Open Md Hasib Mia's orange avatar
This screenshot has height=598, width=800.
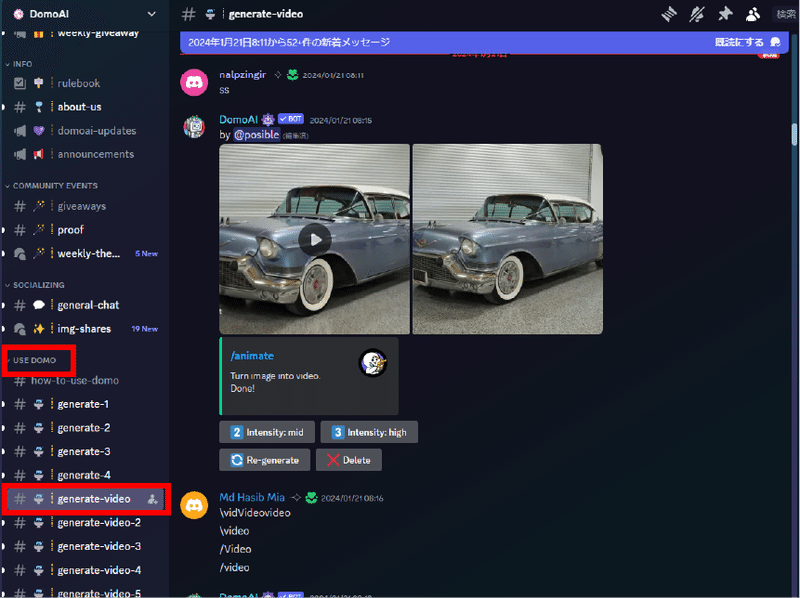[194, 505]
